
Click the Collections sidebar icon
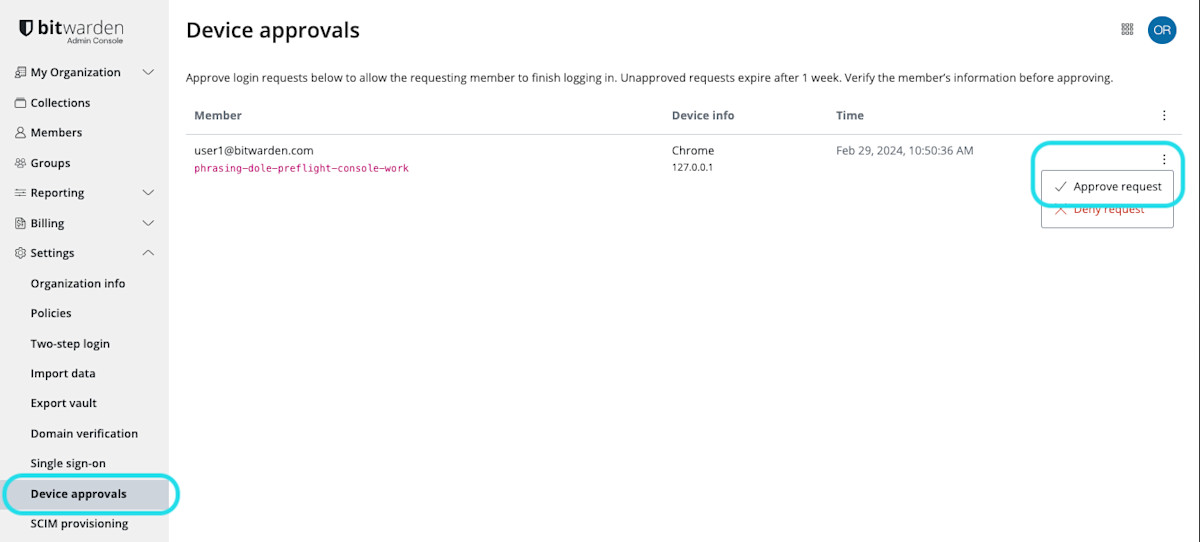pyautogui.click(x=20, y=103)
